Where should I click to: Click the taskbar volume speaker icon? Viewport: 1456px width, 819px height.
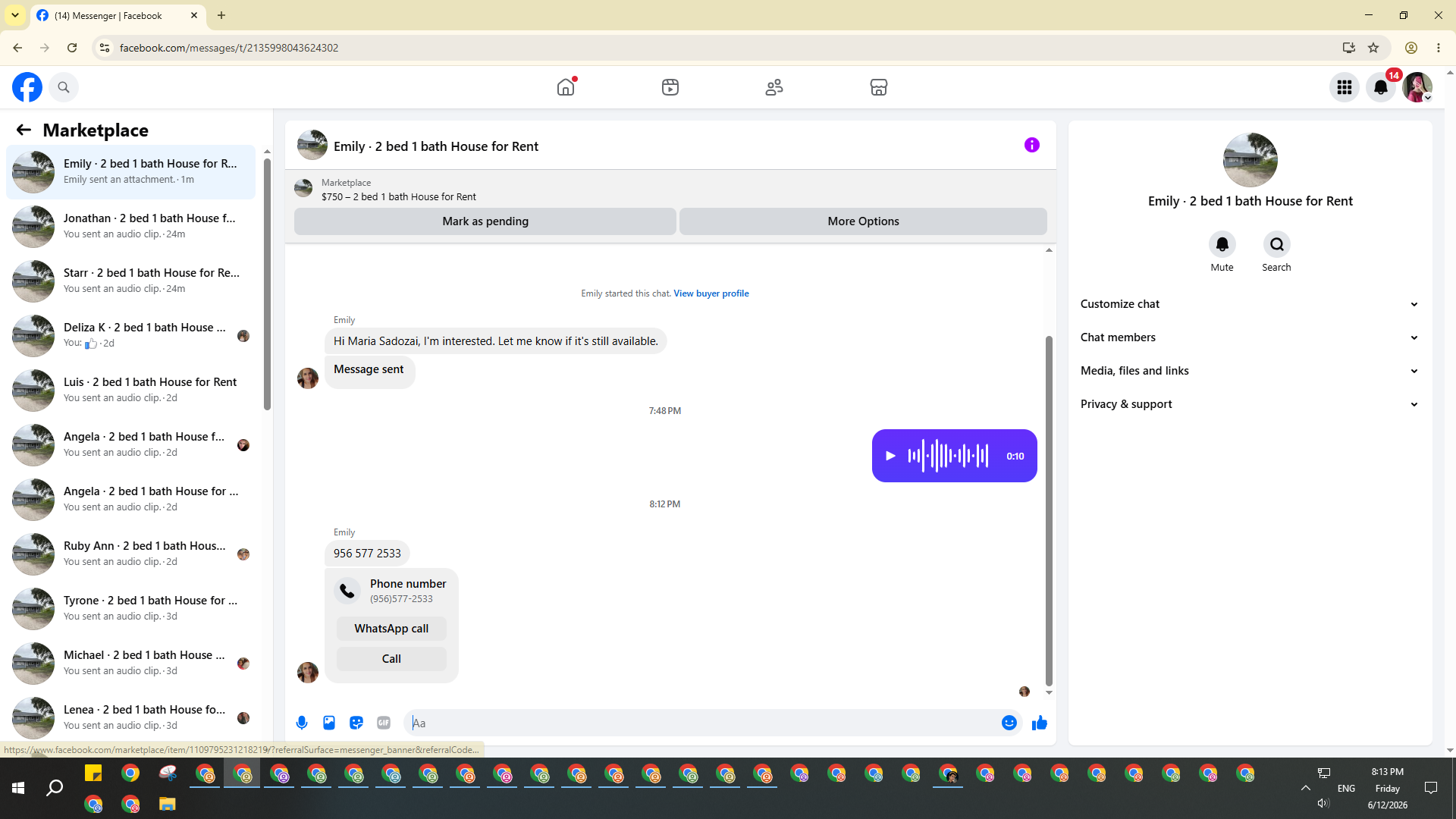coord(1323,803)
